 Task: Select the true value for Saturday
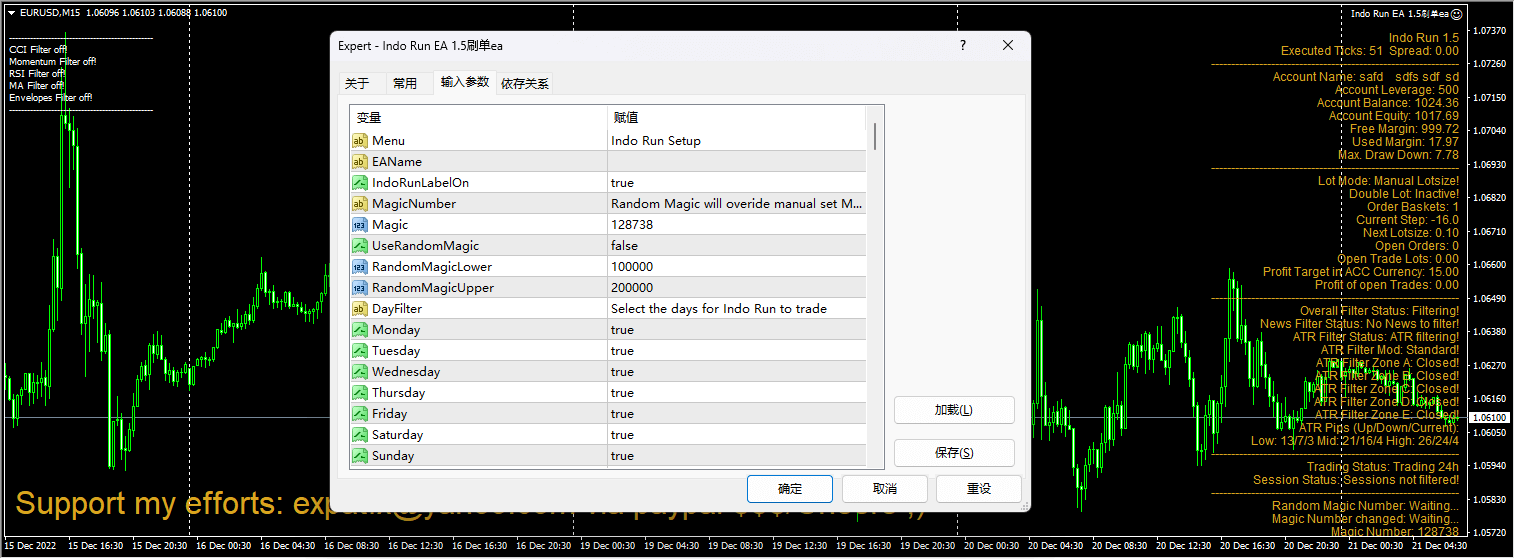coord(622,435)
